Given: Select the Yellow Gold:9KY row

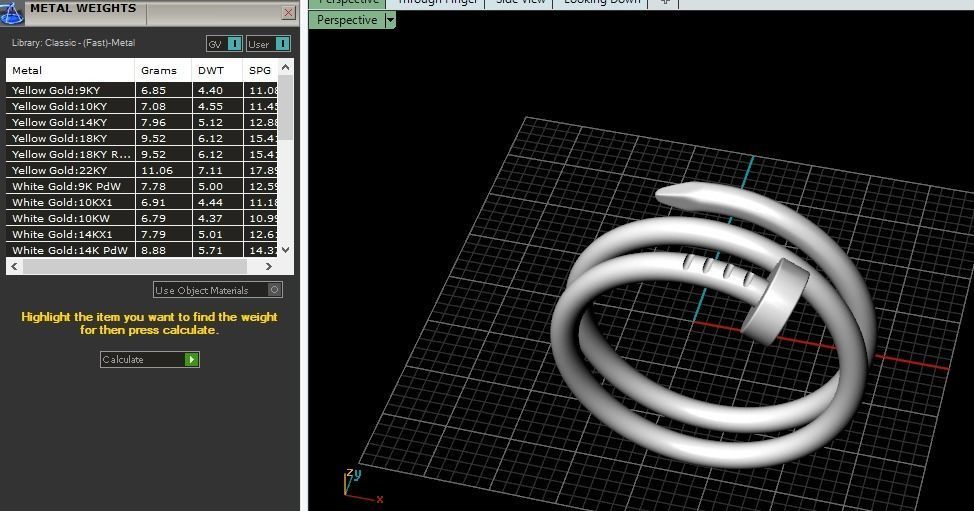Looking at the screenshot, I should [x=142, y=90].
